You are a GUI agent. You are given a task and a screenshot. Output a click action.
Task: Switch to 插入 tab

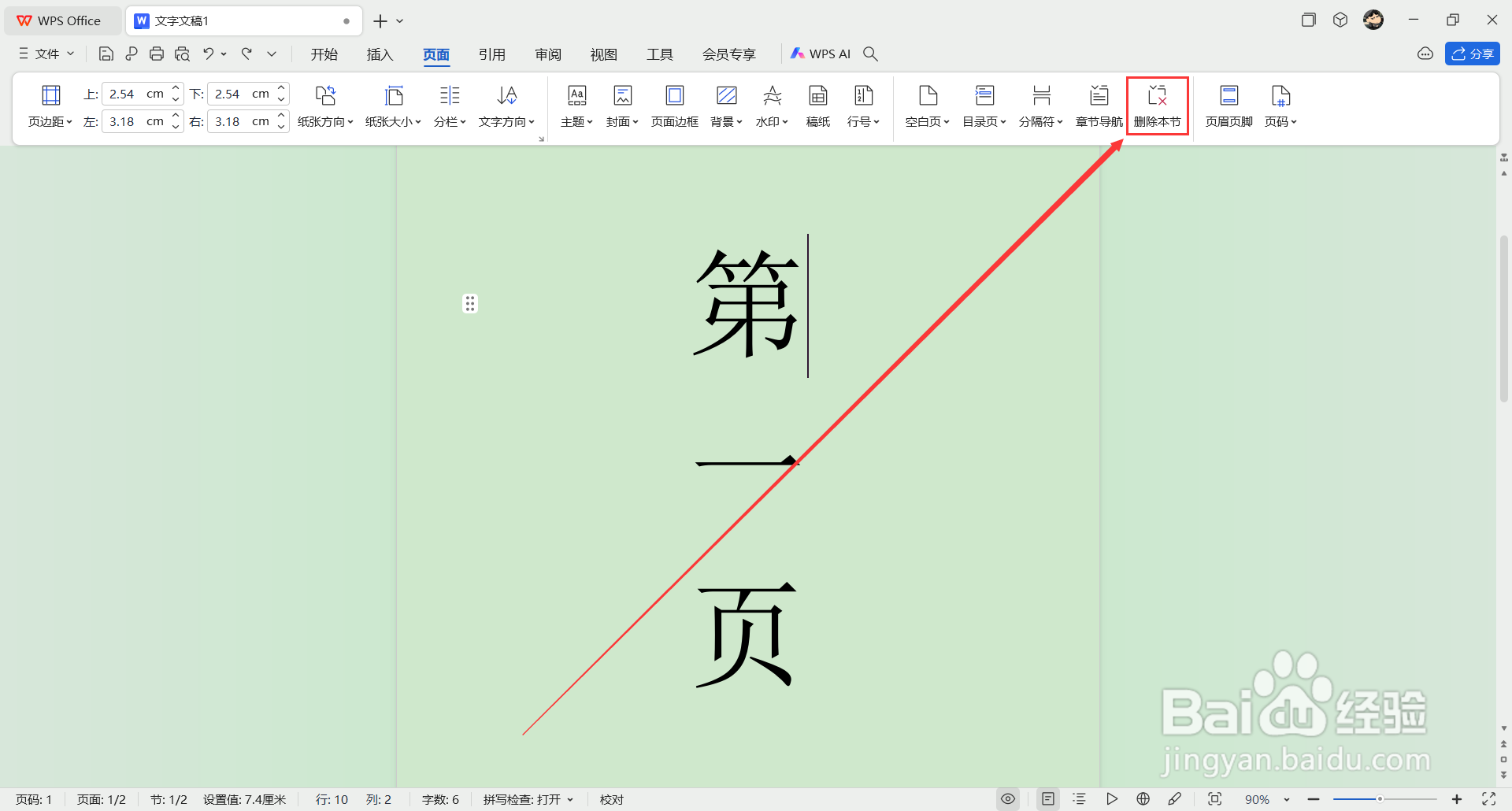(380, 54)
